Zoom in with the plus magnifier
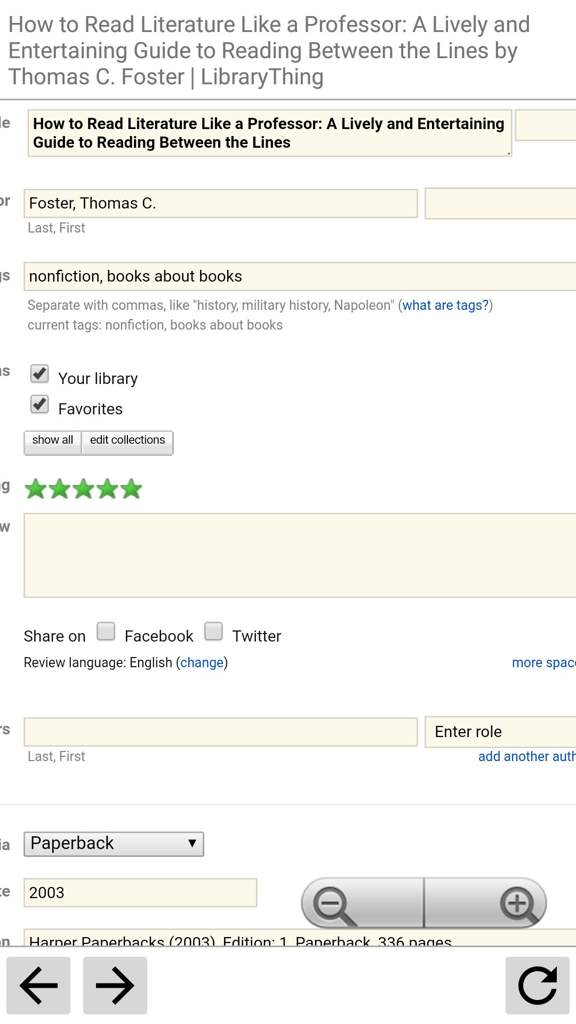This screenshot has height=1024, width=576. point(485,904)
